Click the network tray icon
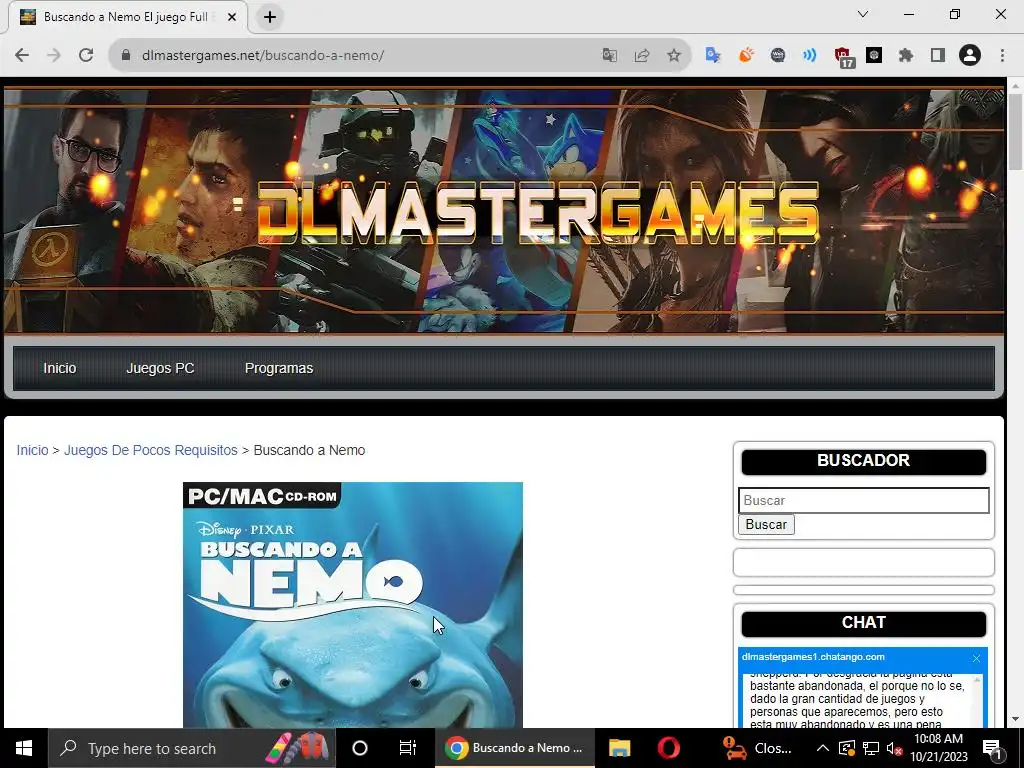 871,748
